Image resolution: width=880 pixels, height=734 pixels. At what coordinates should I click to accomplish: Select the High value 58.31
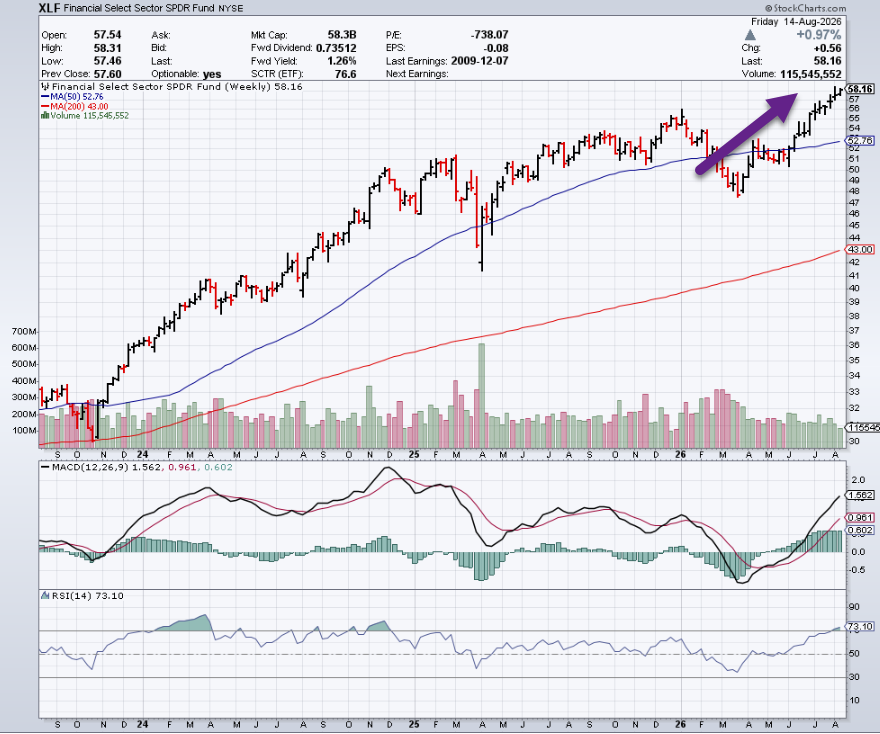coord(107,48)
